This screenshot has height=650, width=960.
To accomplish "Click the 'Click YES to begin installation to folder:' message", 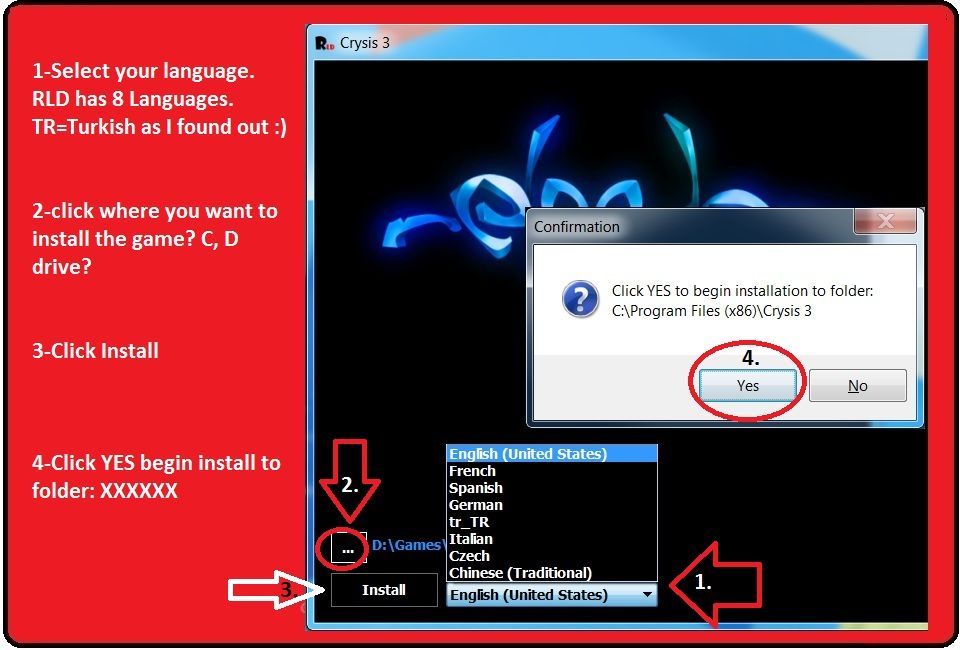I will coord(743,291).
